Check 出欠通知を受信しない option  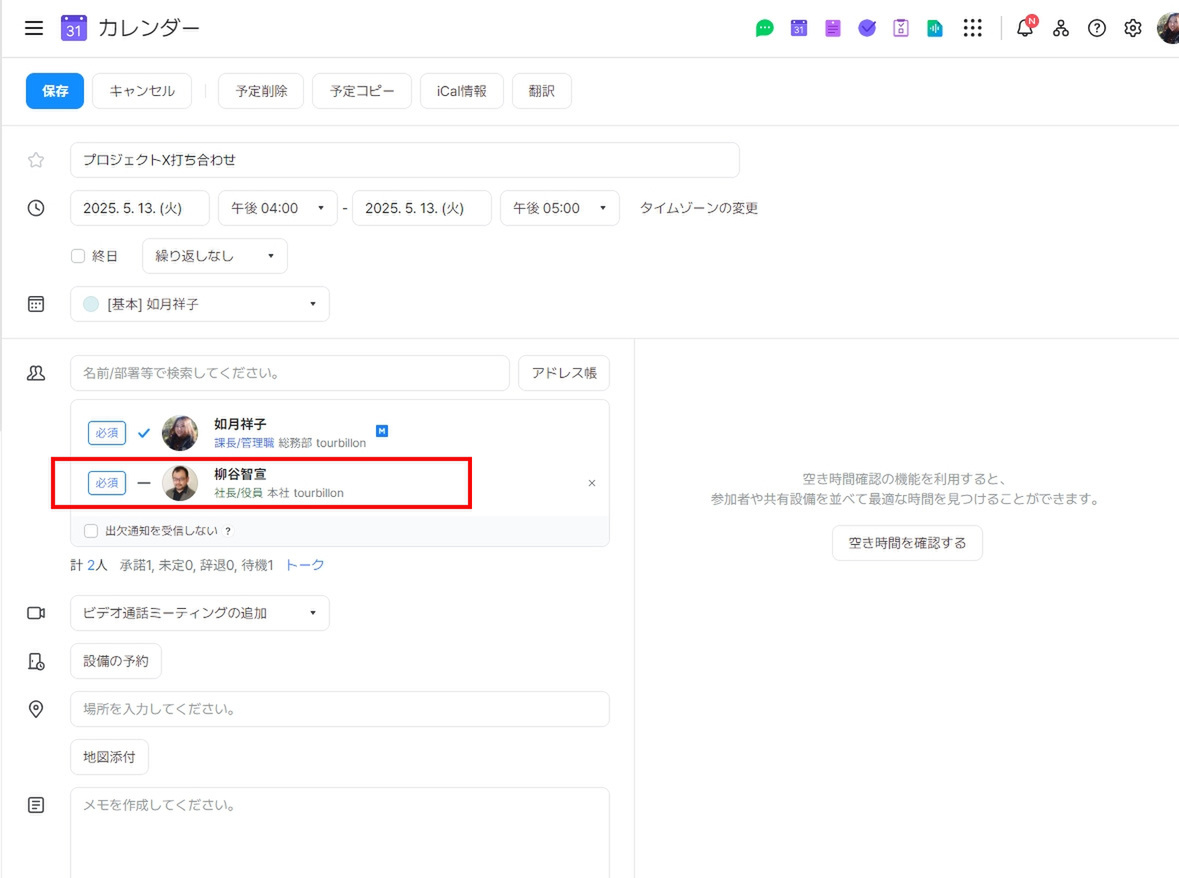pos(91,531)
